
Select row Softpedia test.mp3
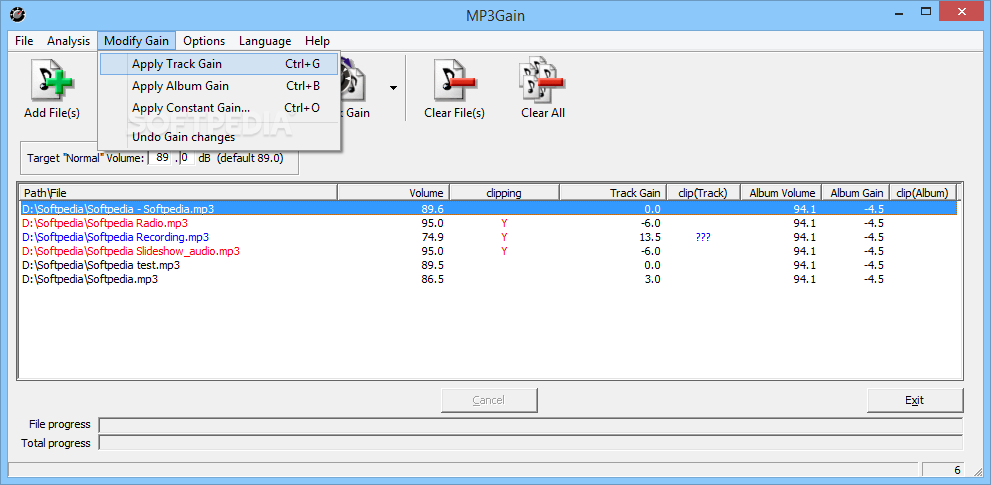point(489,265)
